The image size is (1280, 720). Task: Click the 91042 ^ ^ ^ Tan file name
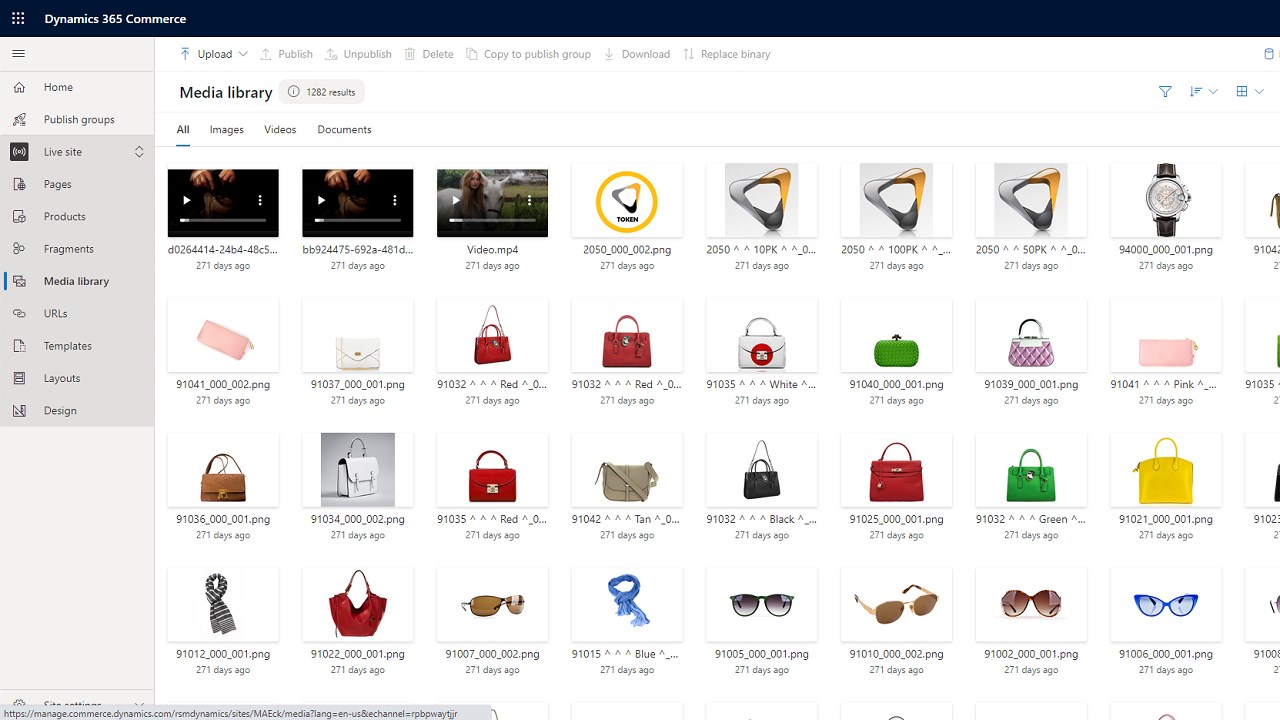[x=627, y=519]
